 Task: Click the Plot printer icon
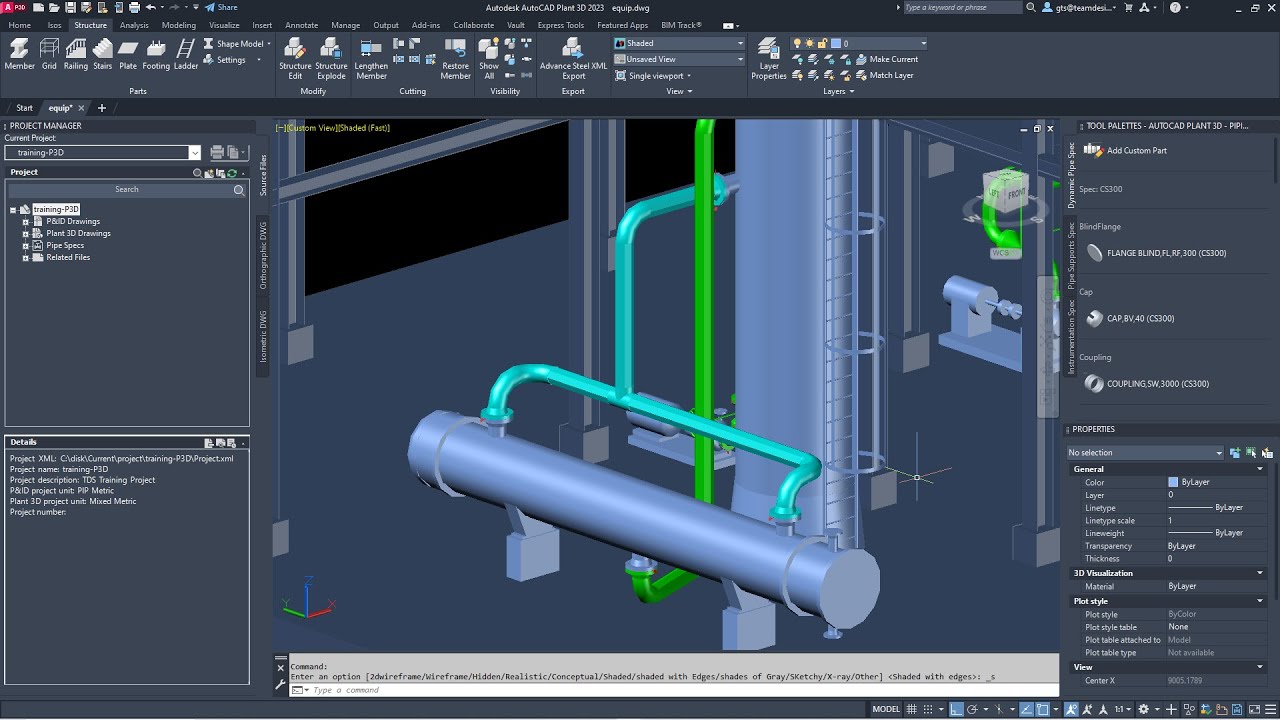click(134, 7)
